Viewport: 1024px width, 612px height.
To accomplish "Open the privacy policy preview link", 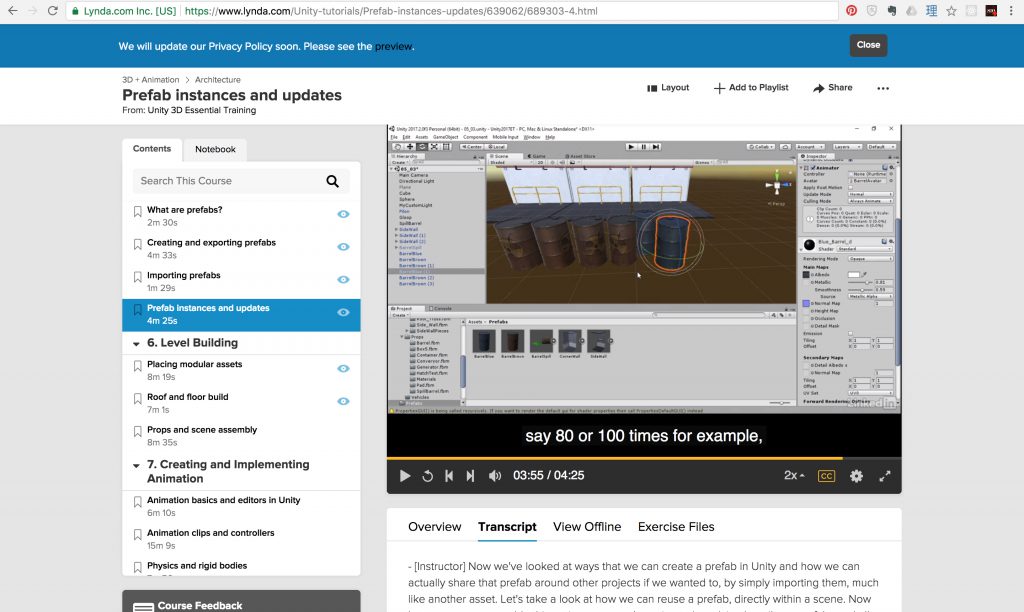I will coord(393,46).
